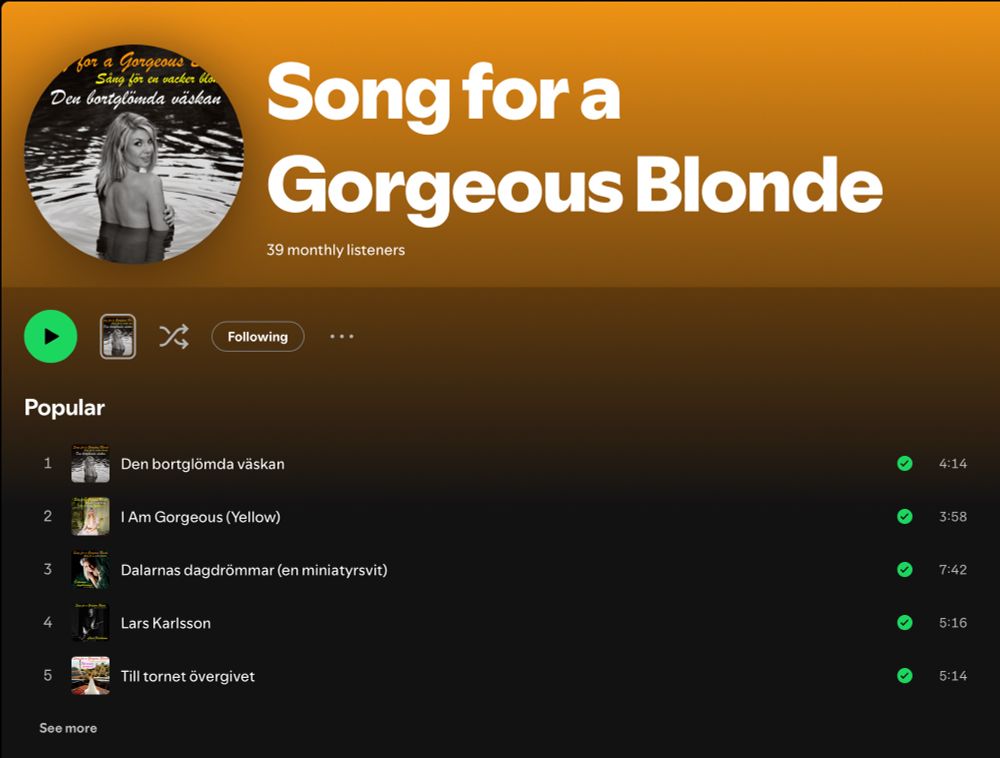Toggle saved checkmark for I Am Gorgeous (Yellow)
Image resolution: width=1000 pixels, height=758 pixels.
pos(904,516)
